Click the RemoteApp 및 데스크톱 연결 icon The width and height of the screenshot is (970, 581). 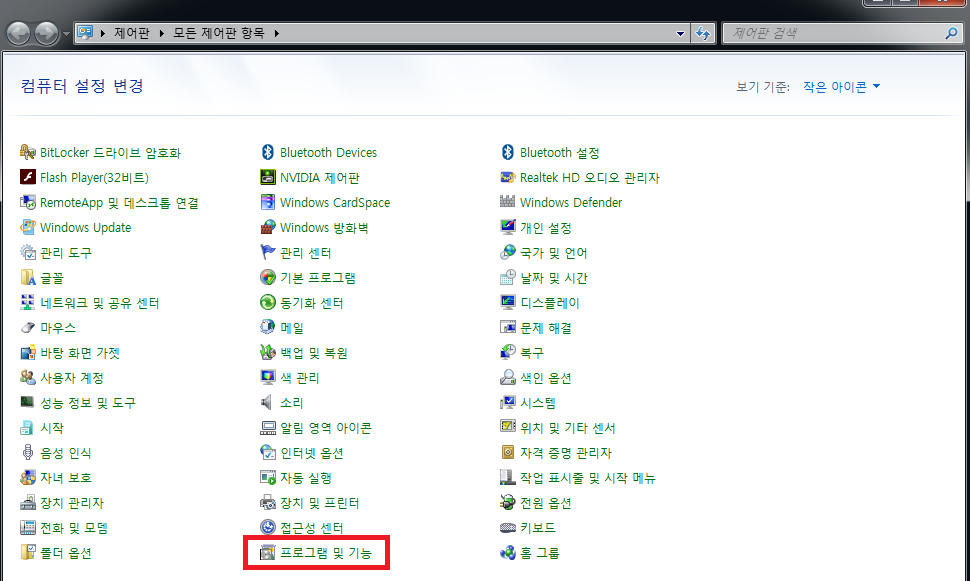pos(28,202)
